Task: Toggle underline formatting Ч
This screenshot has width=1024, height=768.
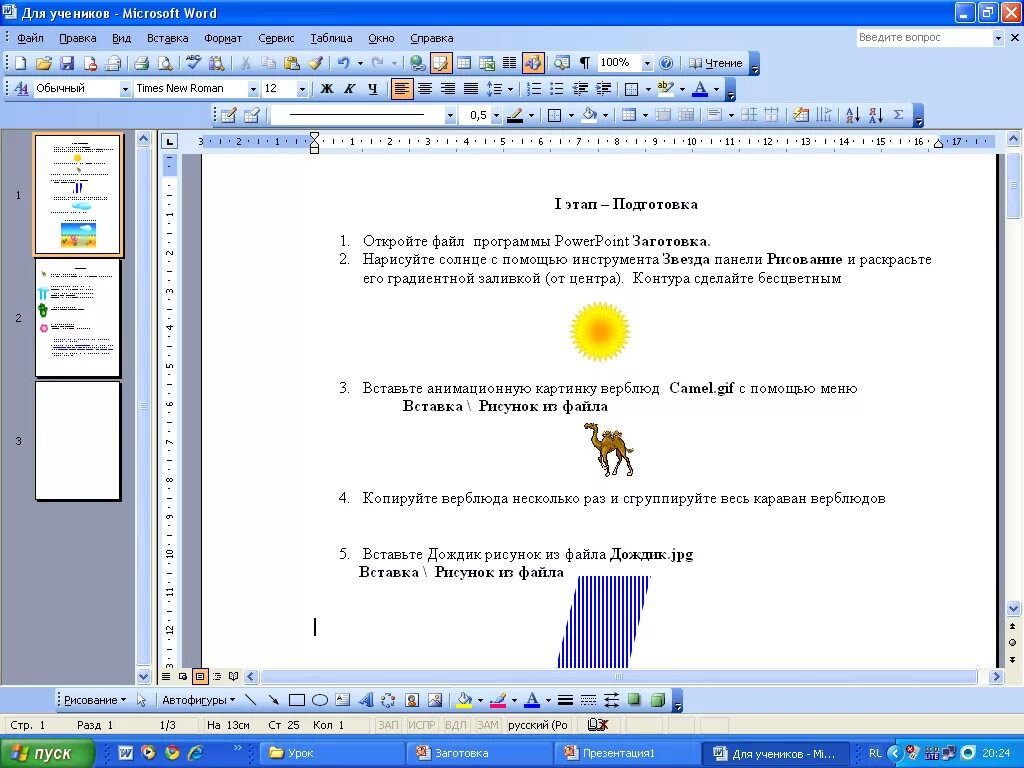Action: coord(372,88)
